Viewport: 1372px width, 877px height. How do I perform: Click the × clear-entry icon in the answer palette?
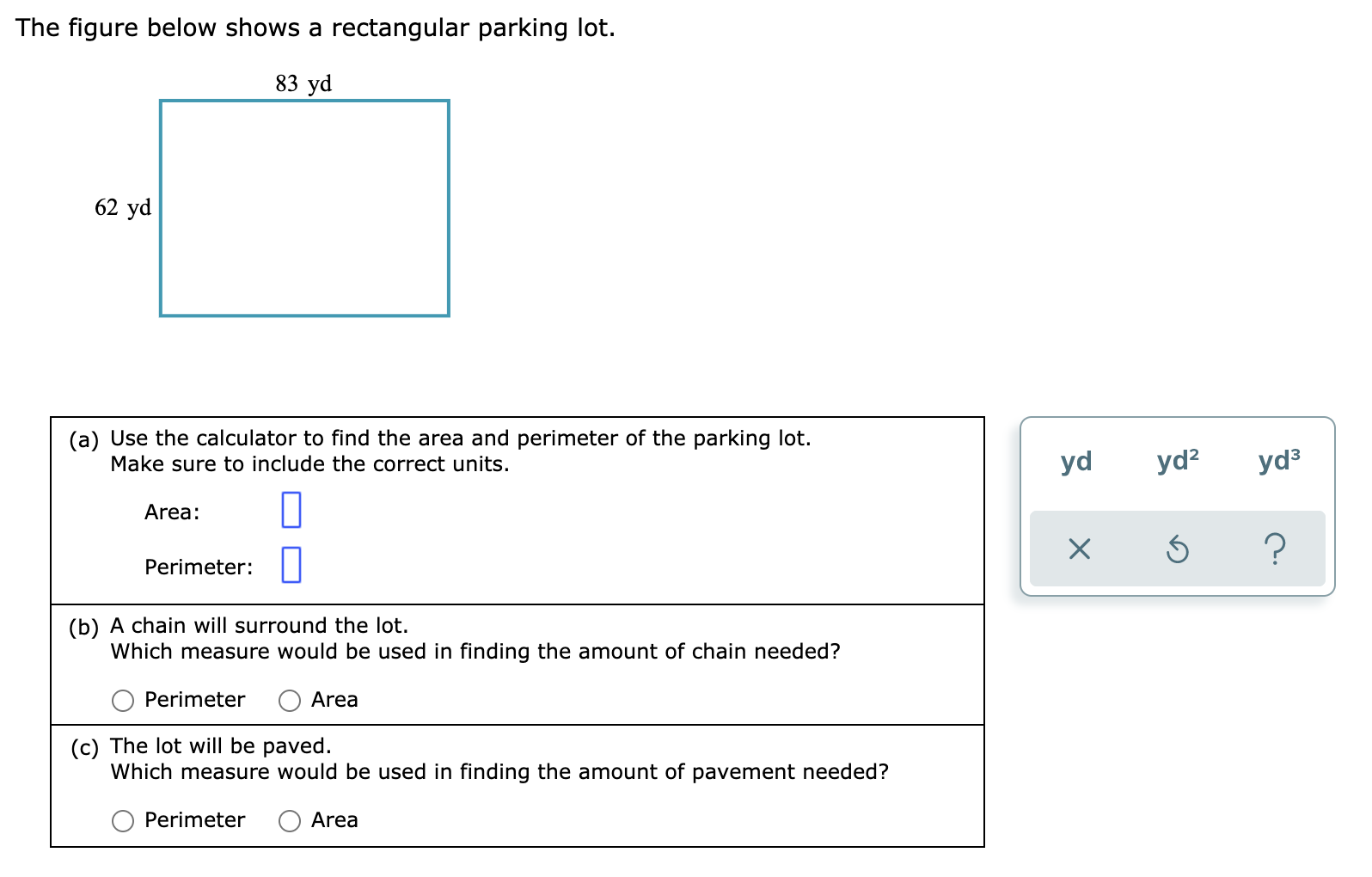[x=1081, y=549]
